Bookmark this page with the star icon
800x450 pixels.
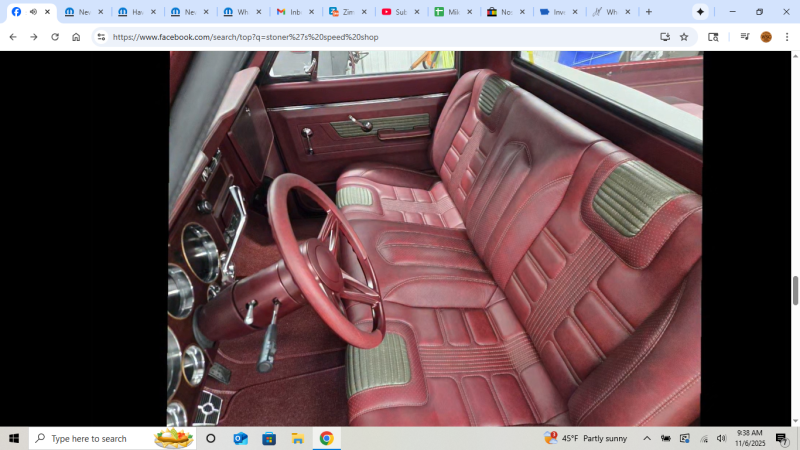click(x=684, y=37)
